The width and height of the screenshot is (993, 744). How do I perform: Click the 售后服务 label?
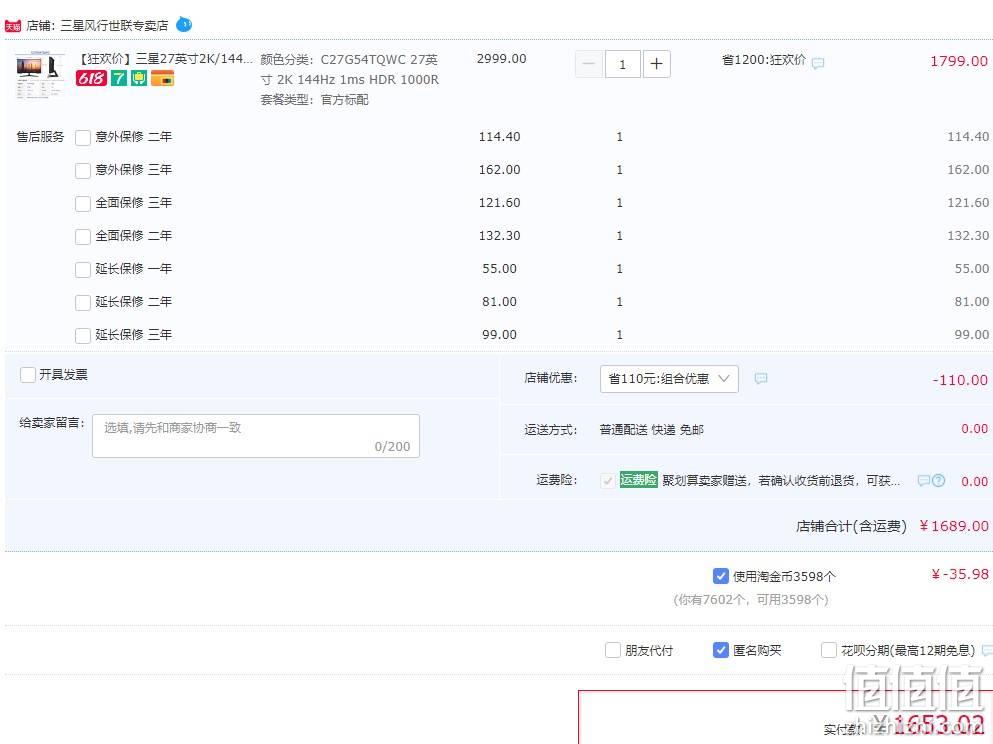pyautogui.click(x=41, y=137)
